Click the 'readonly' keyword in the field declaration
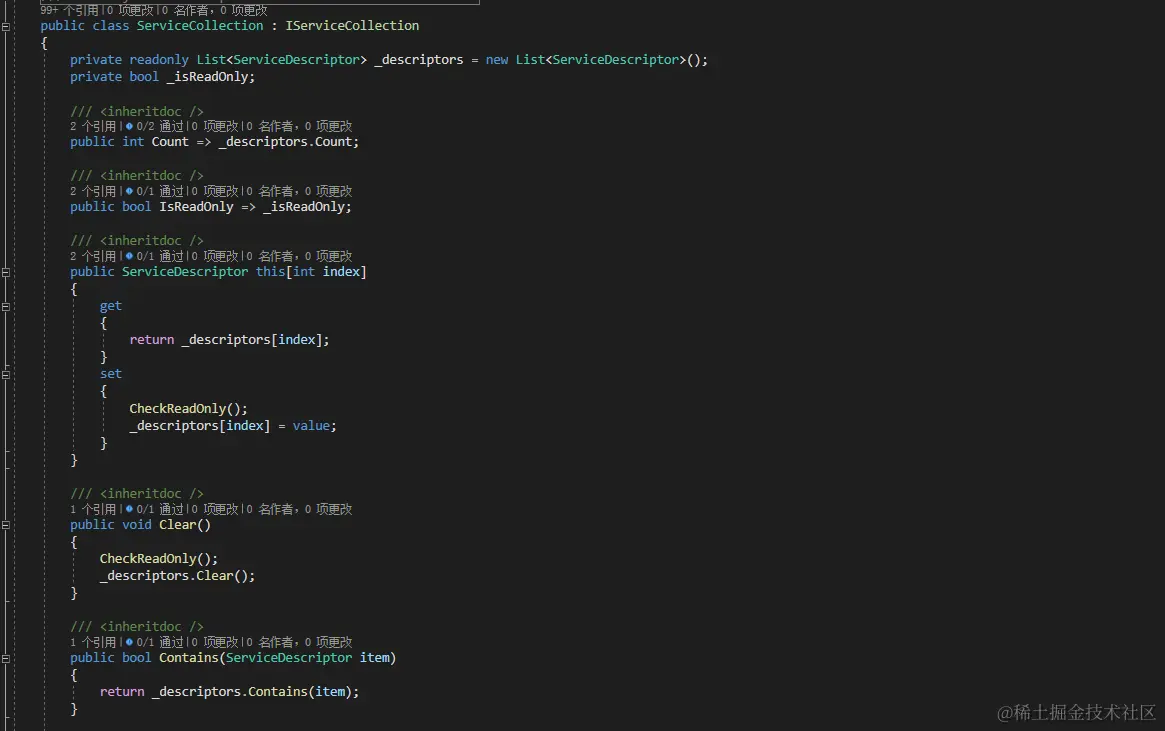Image resolution: width=1165 pixels, height=731 pixels. 159,59
